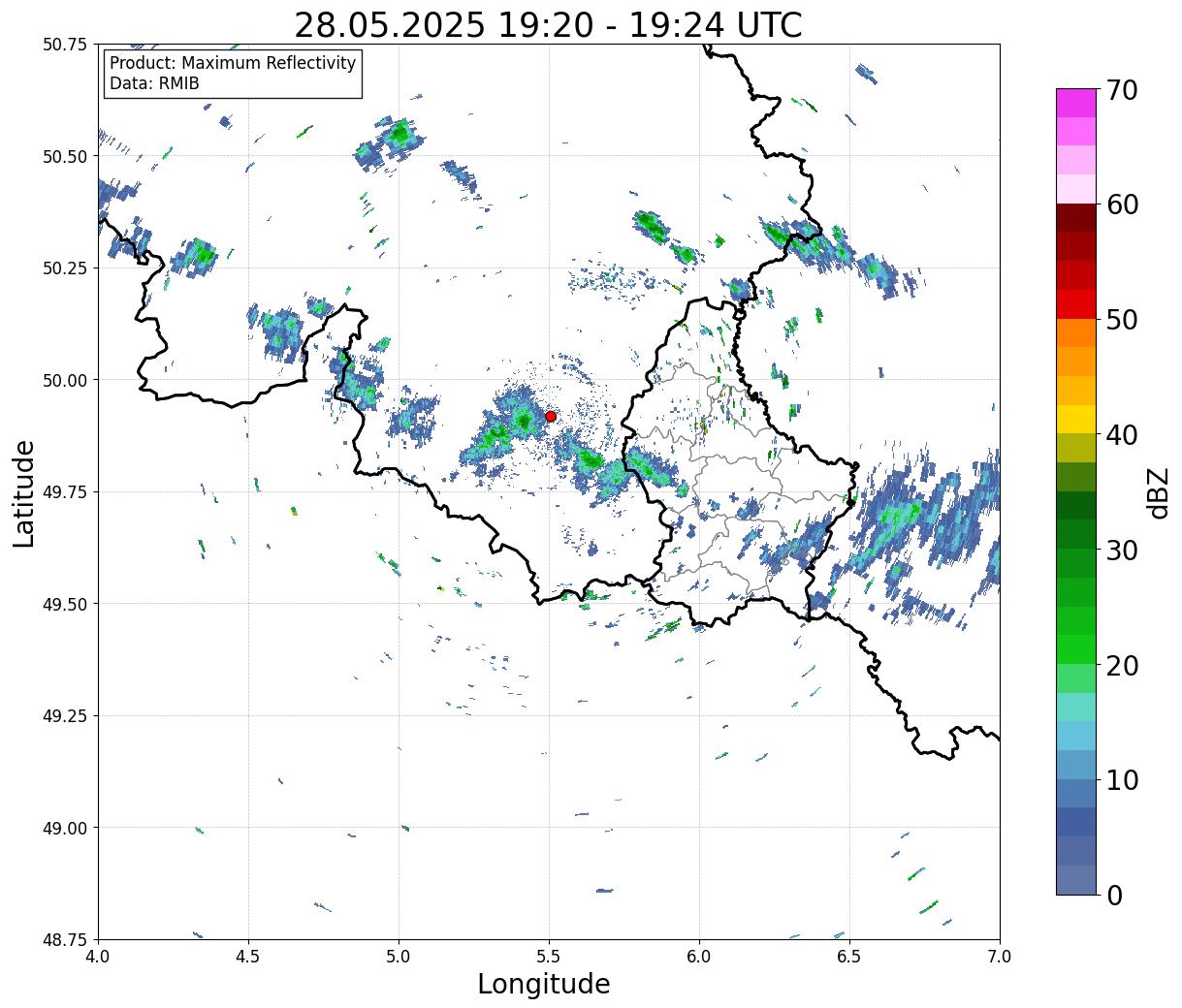Click the grey-blue colorbar segment just above 0
This screenshot has width=1182, height=1008.
[1076, 879]
